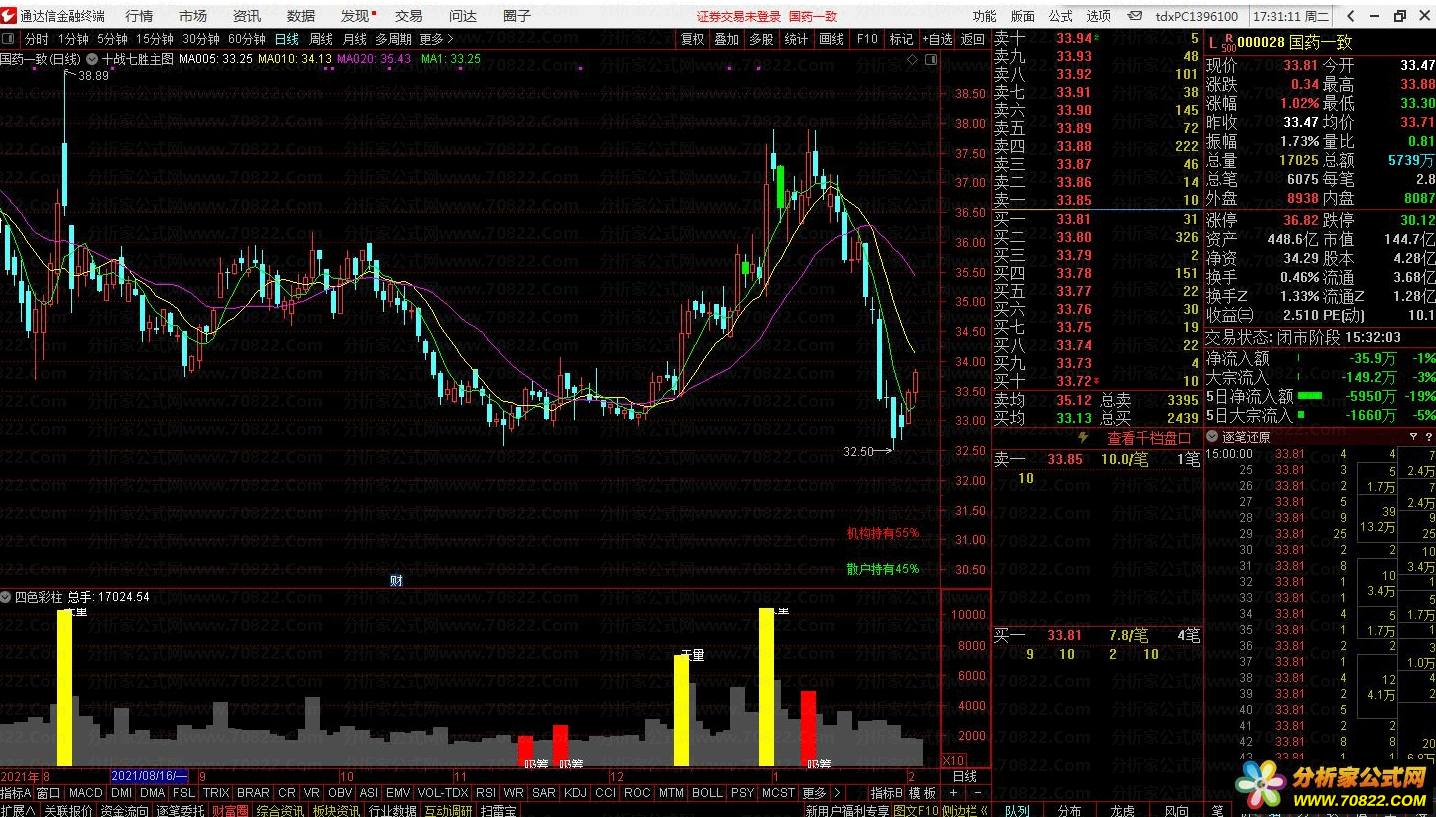Click the 财 marker on the price chart

point(396,580)
